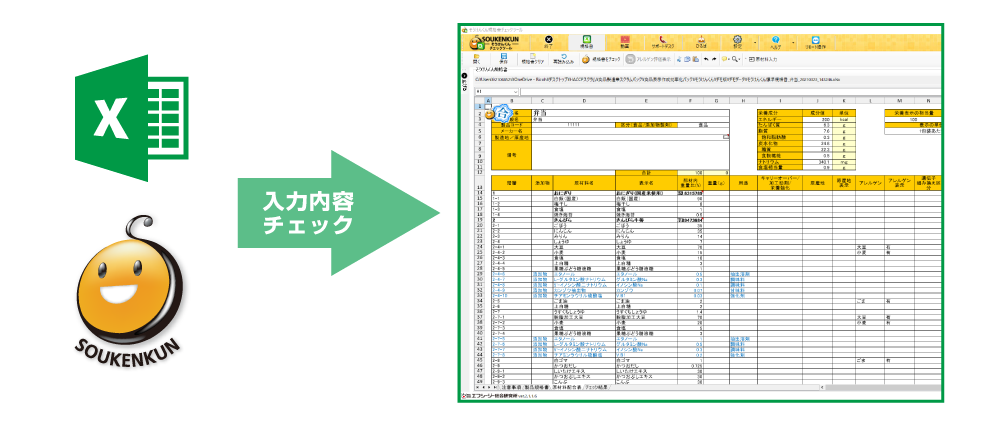This screenshot has width=1008, height=425.
Task: Select row 14 header
Action: coord(478,192)
